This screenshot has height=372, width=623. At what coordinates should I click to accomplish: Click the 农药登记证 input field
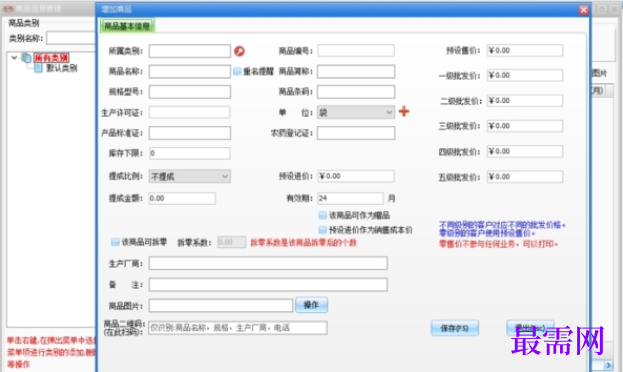point(356,133)
